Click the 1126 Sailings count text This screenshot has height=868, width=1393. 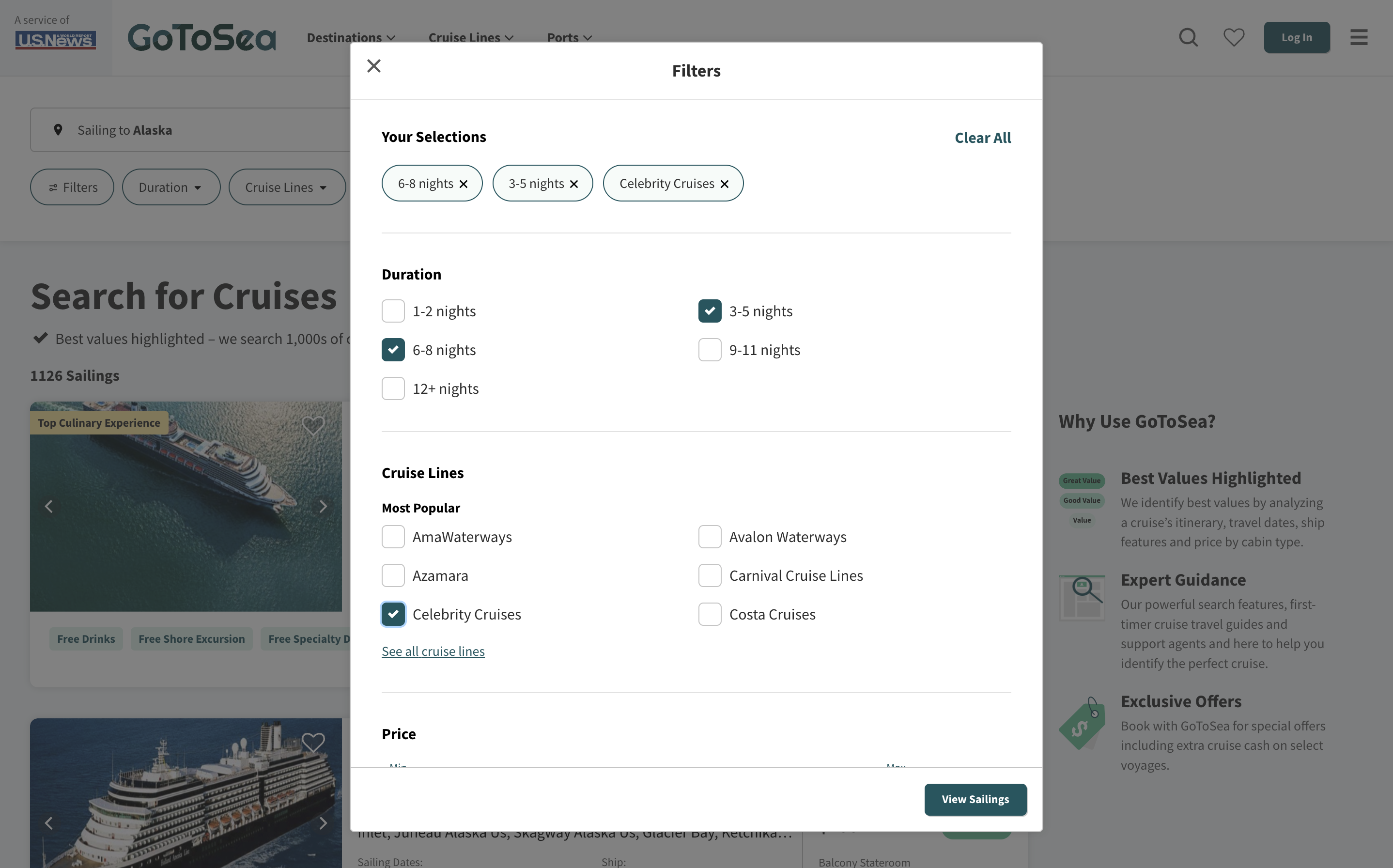(x=75, y=375)
